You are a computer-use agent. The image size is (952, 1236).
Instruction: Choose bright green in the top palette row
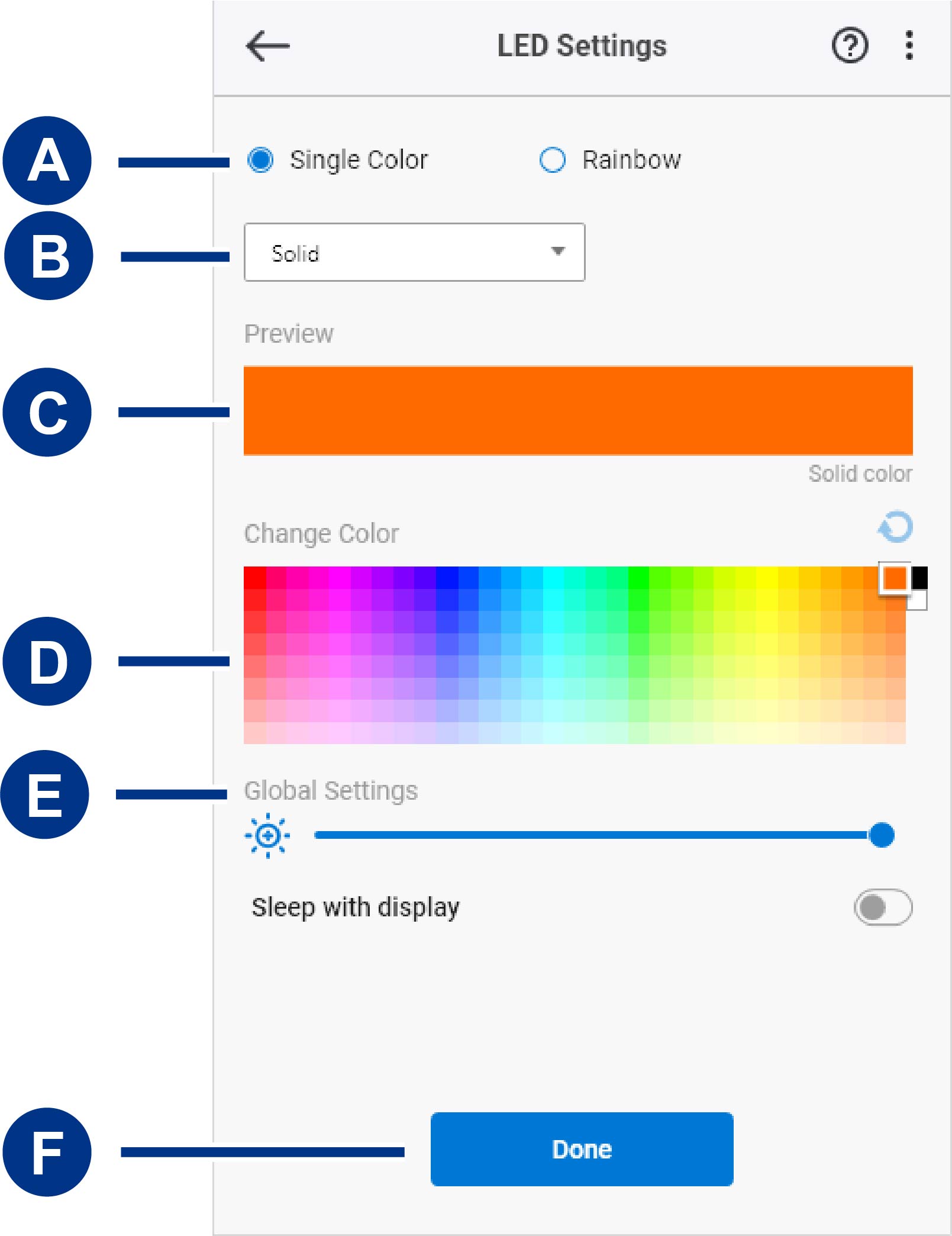(639, 577)
